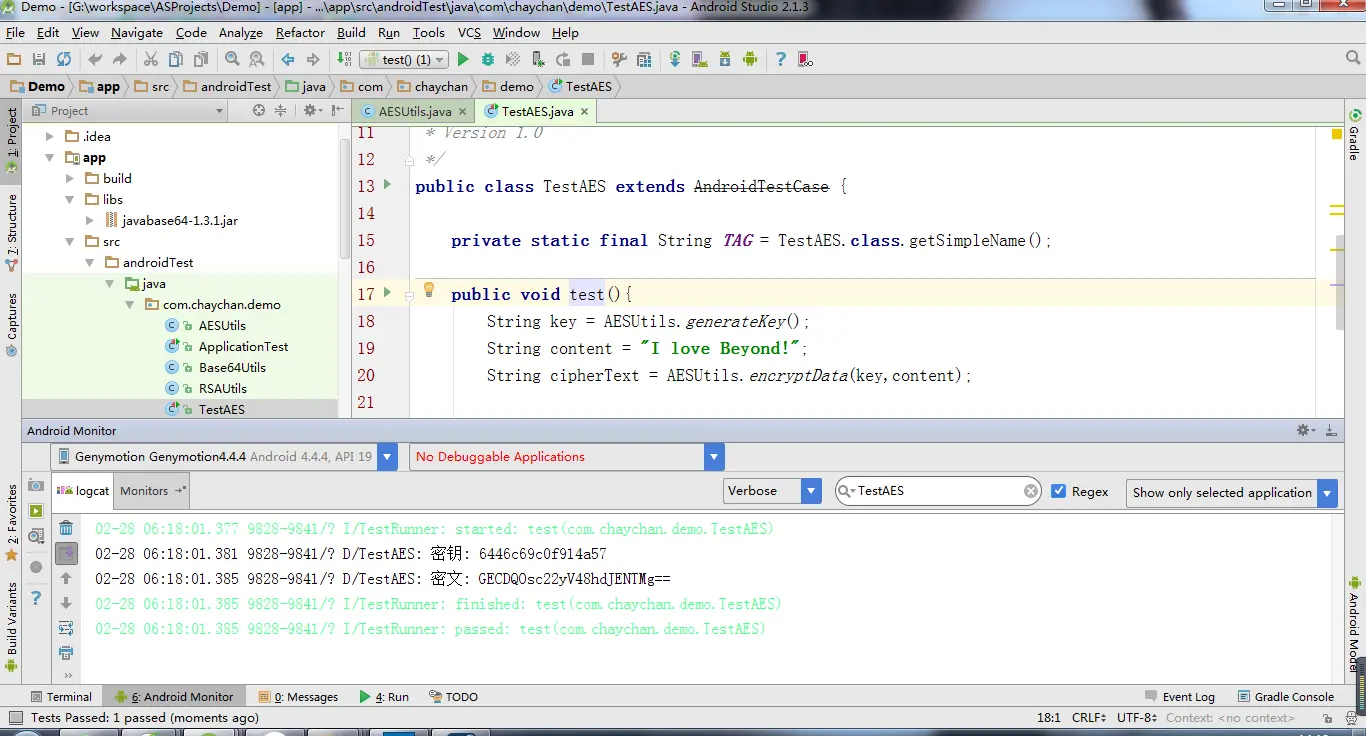Viewport: 1366px width, 736px height.
Task: Expand the build folder arrow
Action: [x=70, y=178]
